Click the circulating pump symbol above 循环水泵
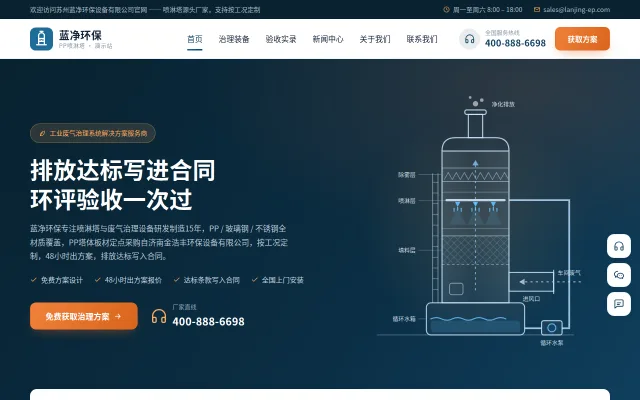This screenshot has width=640, height=400. tap(551, 327)
